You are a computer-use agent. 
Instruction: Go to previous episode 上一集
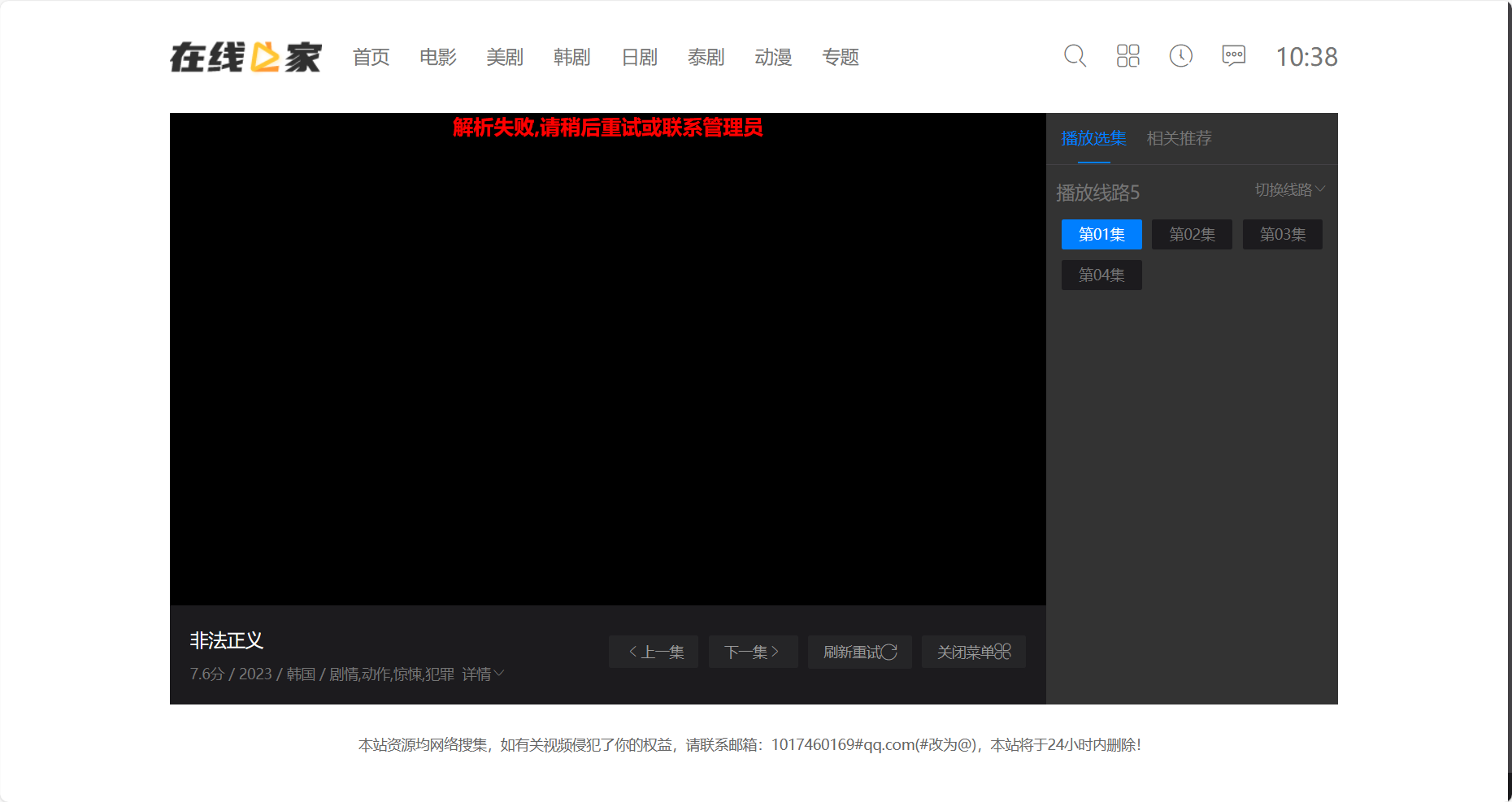(654, 652)
